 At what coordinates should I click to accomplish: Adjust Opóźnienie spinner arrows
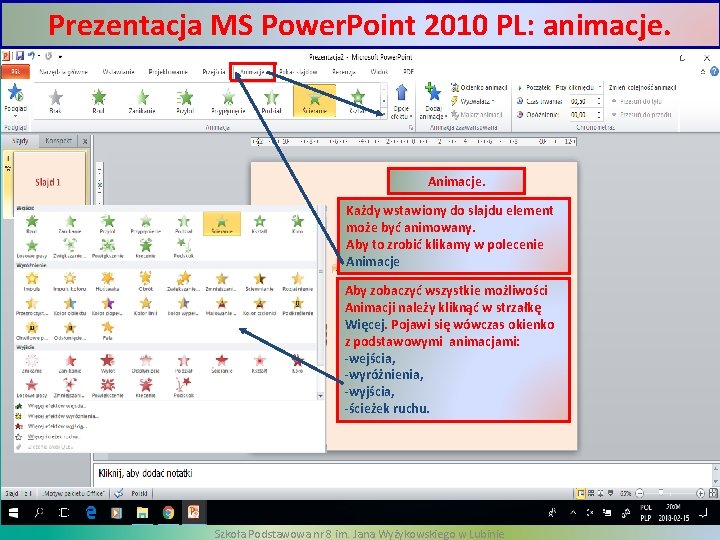[x=598, y=114]
